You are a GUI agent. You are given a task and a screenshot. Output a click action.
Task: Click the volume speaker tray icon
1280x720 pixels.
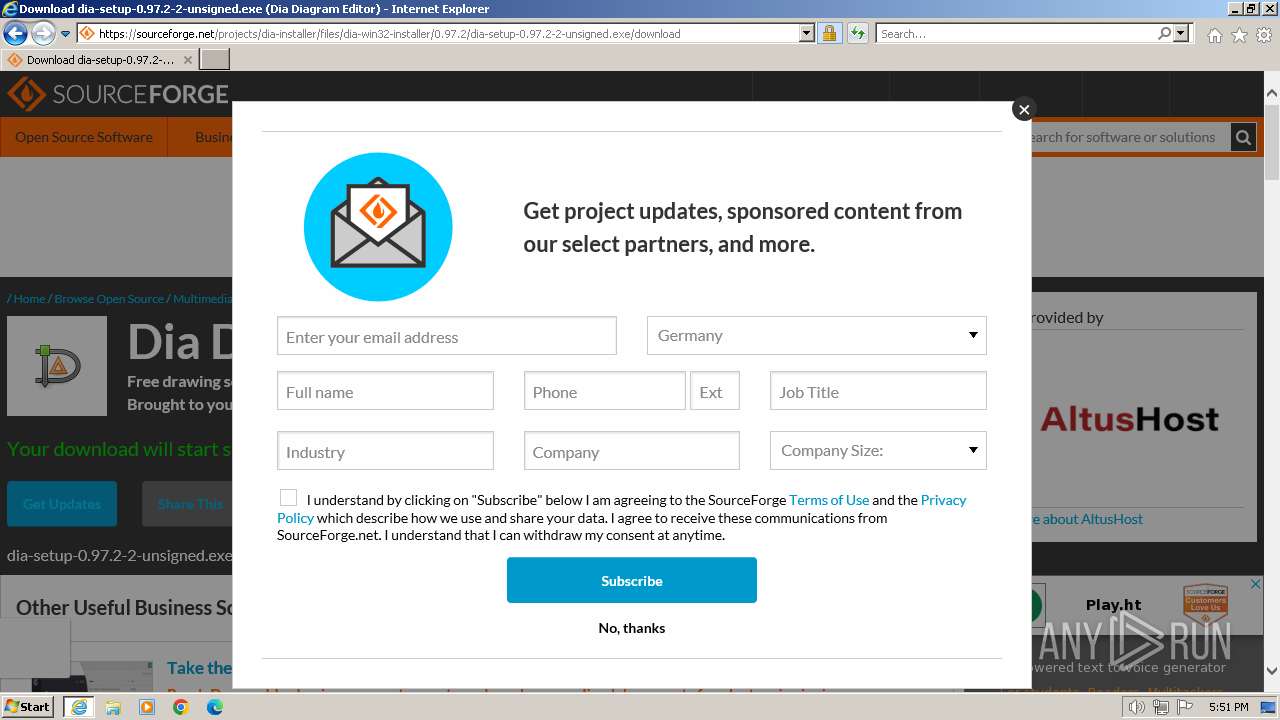pyautogui.click(x=1137, y=707)
